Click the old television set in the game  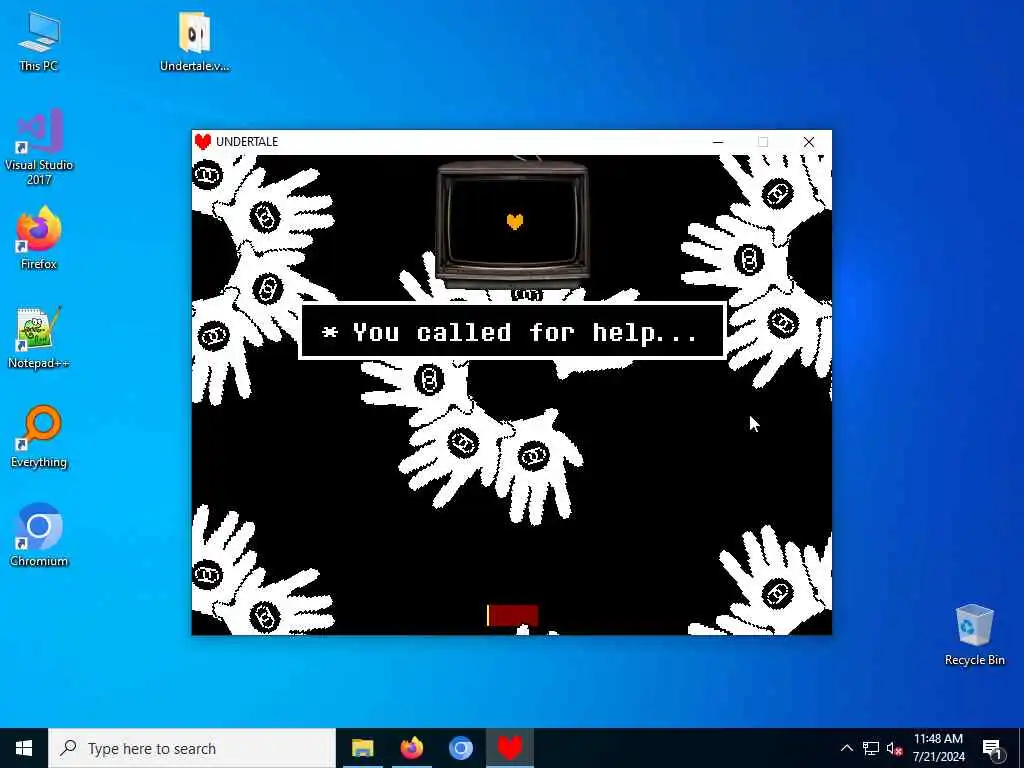coord(513,222)
